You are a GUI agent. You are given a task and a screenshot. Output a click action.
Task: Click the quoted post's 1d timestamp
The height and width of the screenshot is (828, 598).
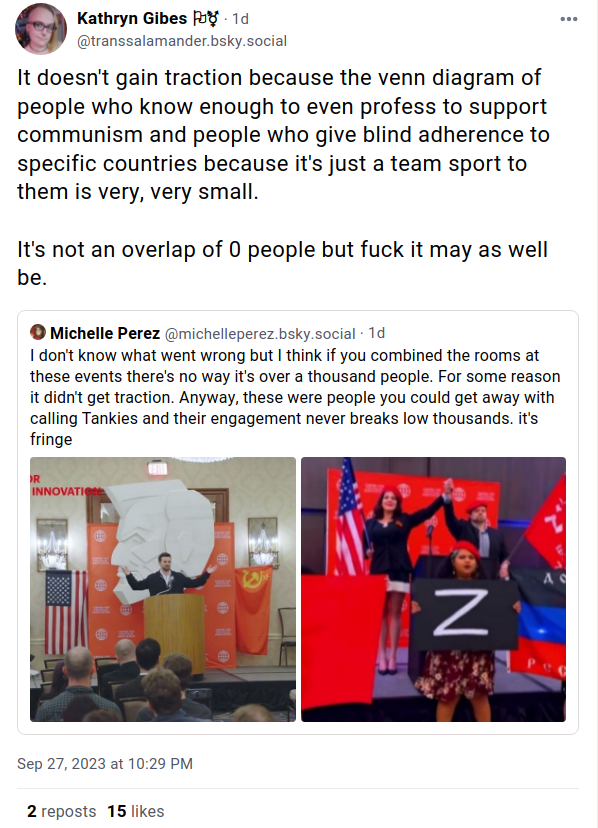click(x=377, y=333)
